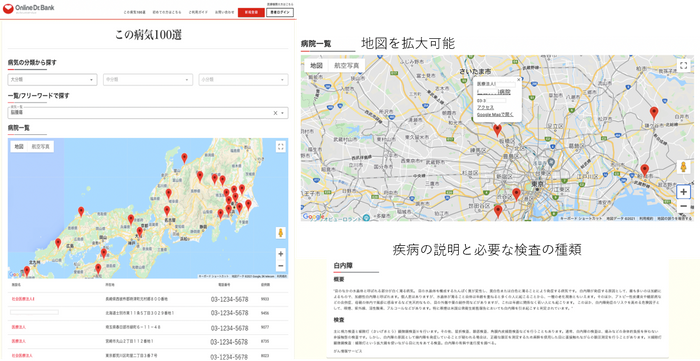This screenshot has width=700, height=361.
Task: Click the red 新規登録 button
Action: pos(251,12)
